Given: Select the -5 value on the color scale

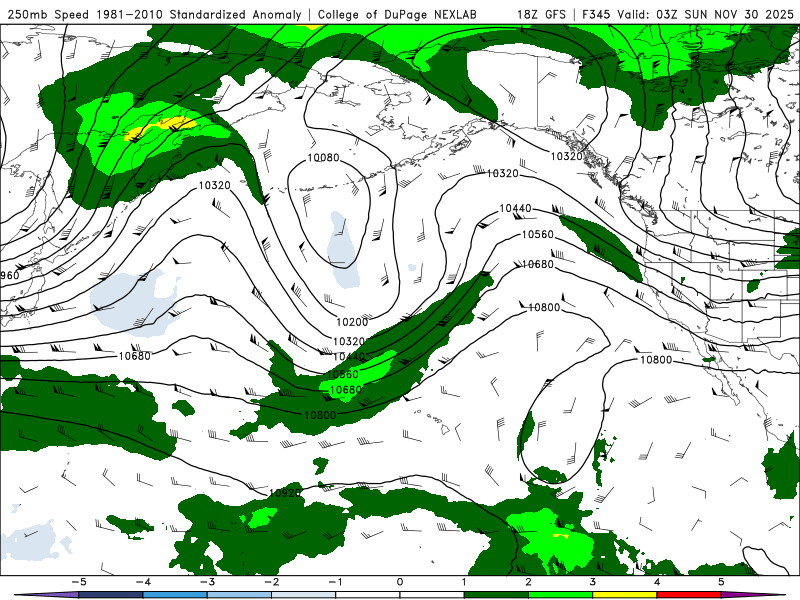Looking at the screenshot, I should click(78, 582).
